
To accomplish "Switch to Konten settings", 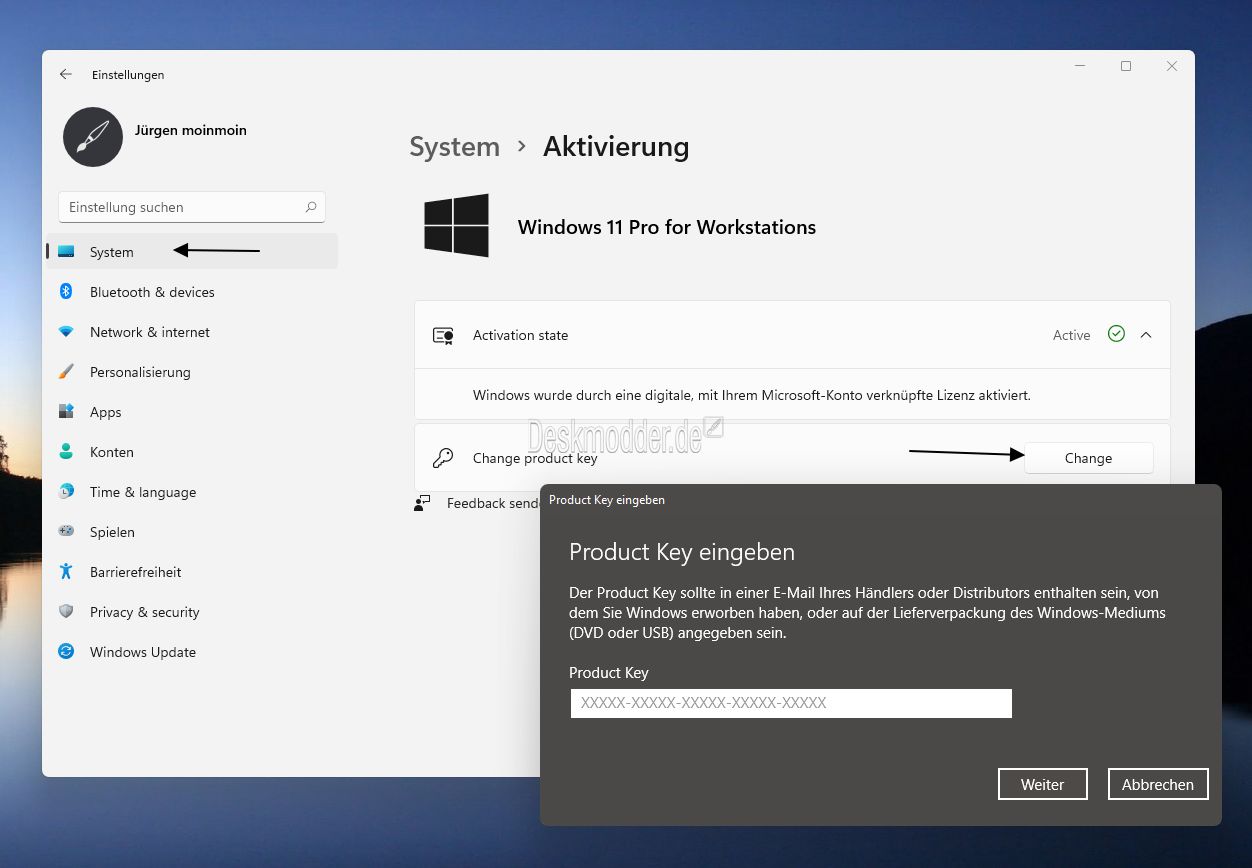I will [192, 452].
